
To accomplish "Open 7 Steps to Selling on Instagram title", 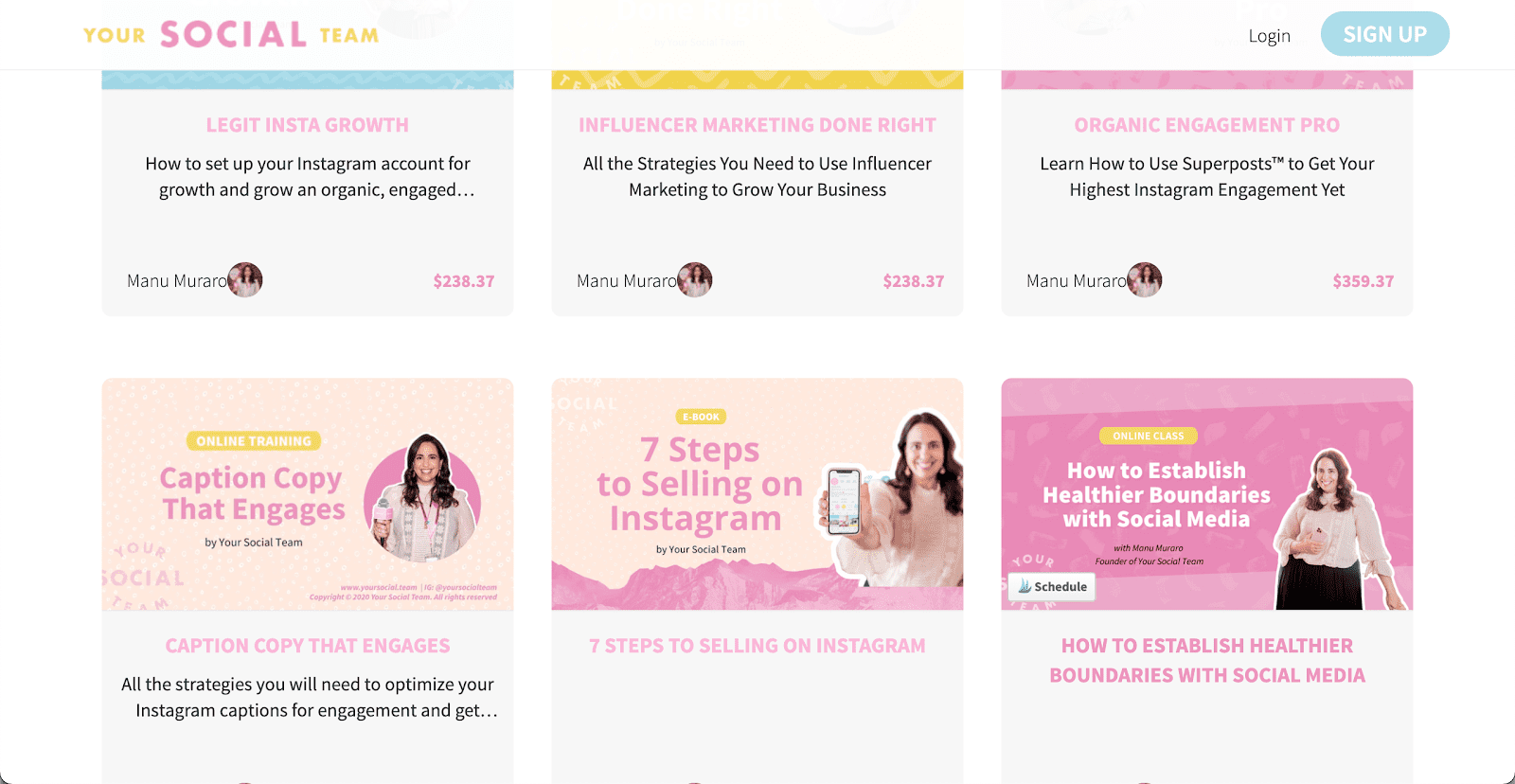I will pos(757,646).
